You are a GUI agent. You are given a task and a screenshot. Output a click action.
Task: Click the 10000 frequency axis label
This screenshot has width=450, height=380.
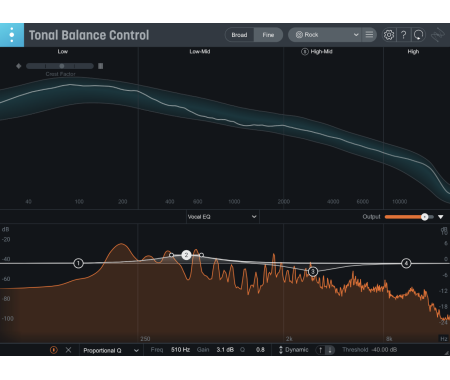tap(399, 202)
